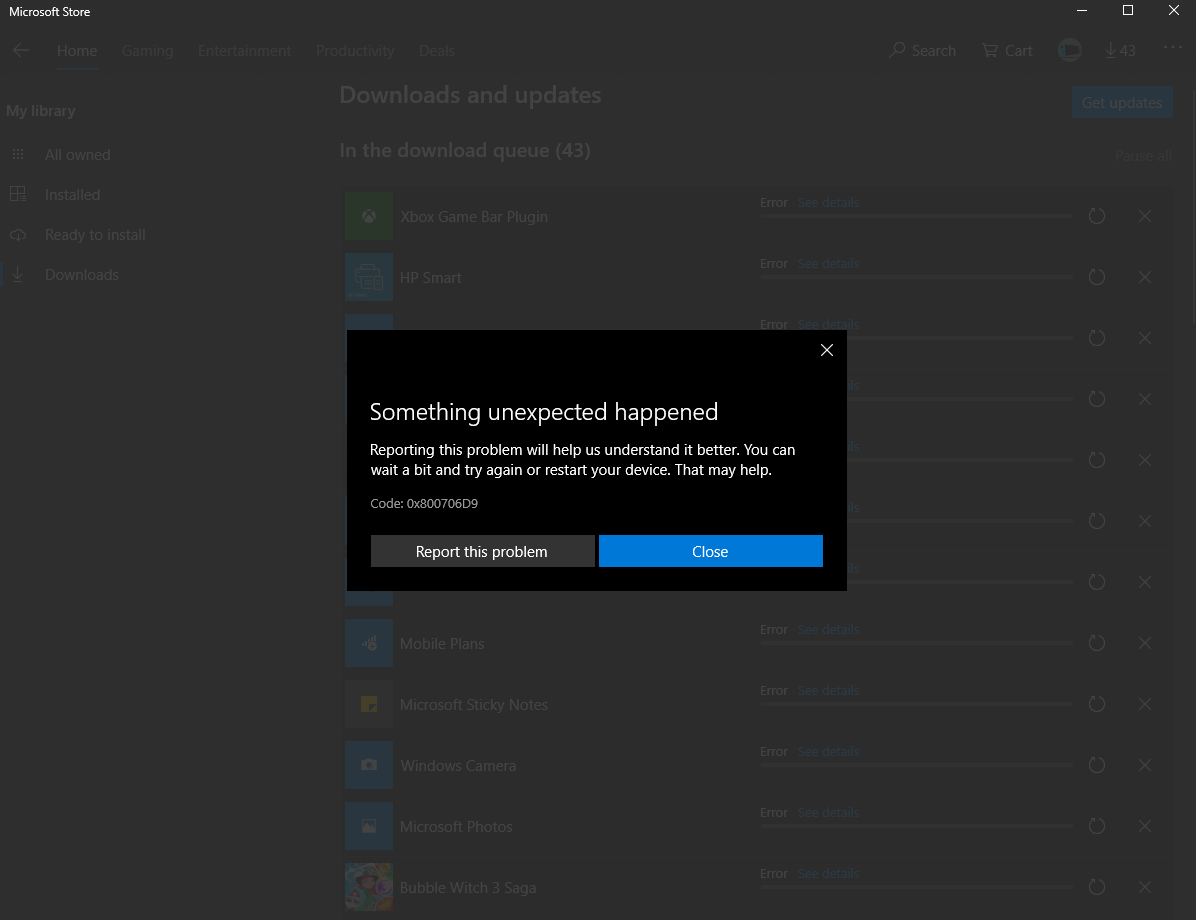The image size is (1196, 920).
Task: See details for Microsoft Photos error
Action: pyautogui.click(x=828, y=812)
